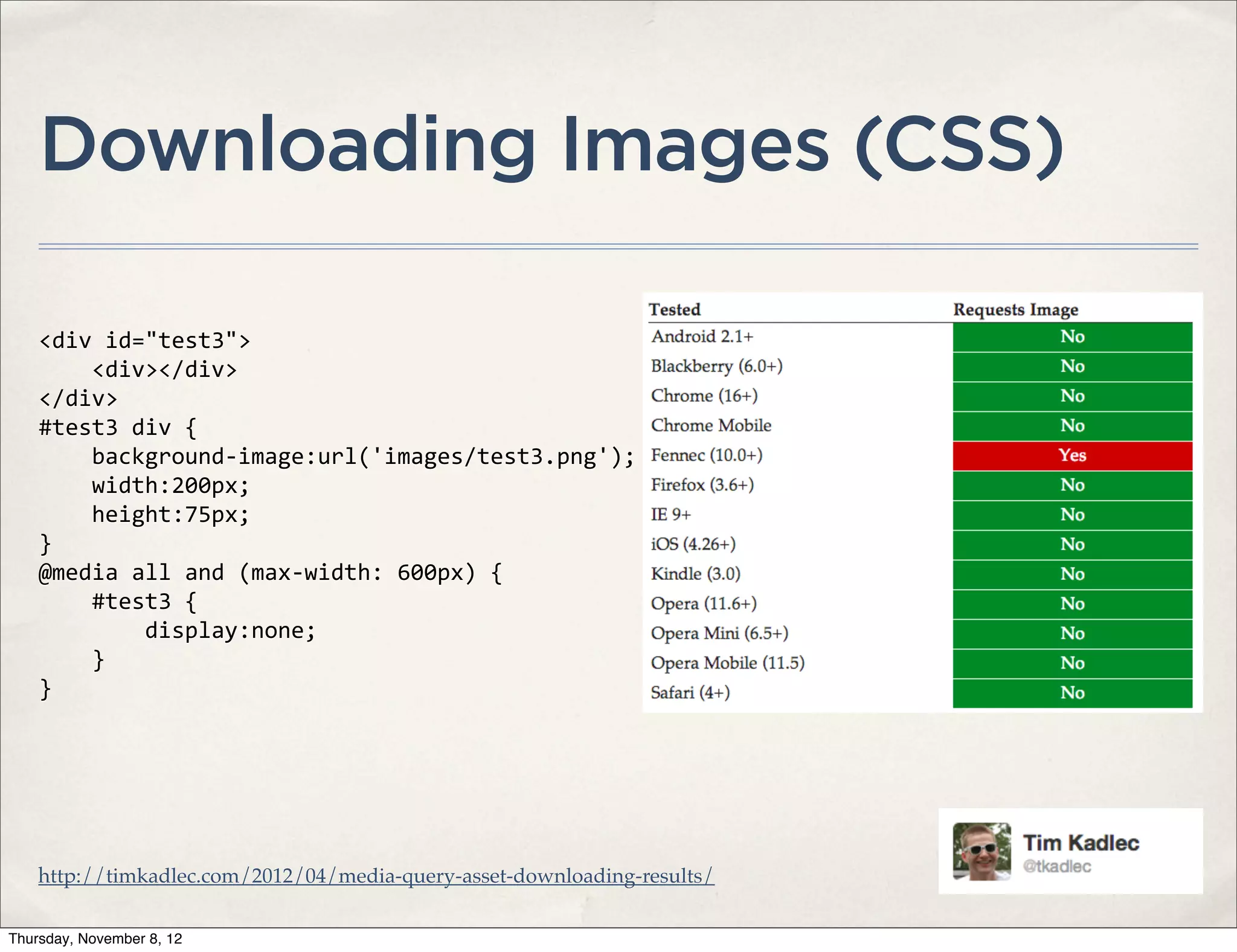1237x952 pixels.
Task: Click the 'Thursday, November 8, 12' date footer
Action: [95, 939]
